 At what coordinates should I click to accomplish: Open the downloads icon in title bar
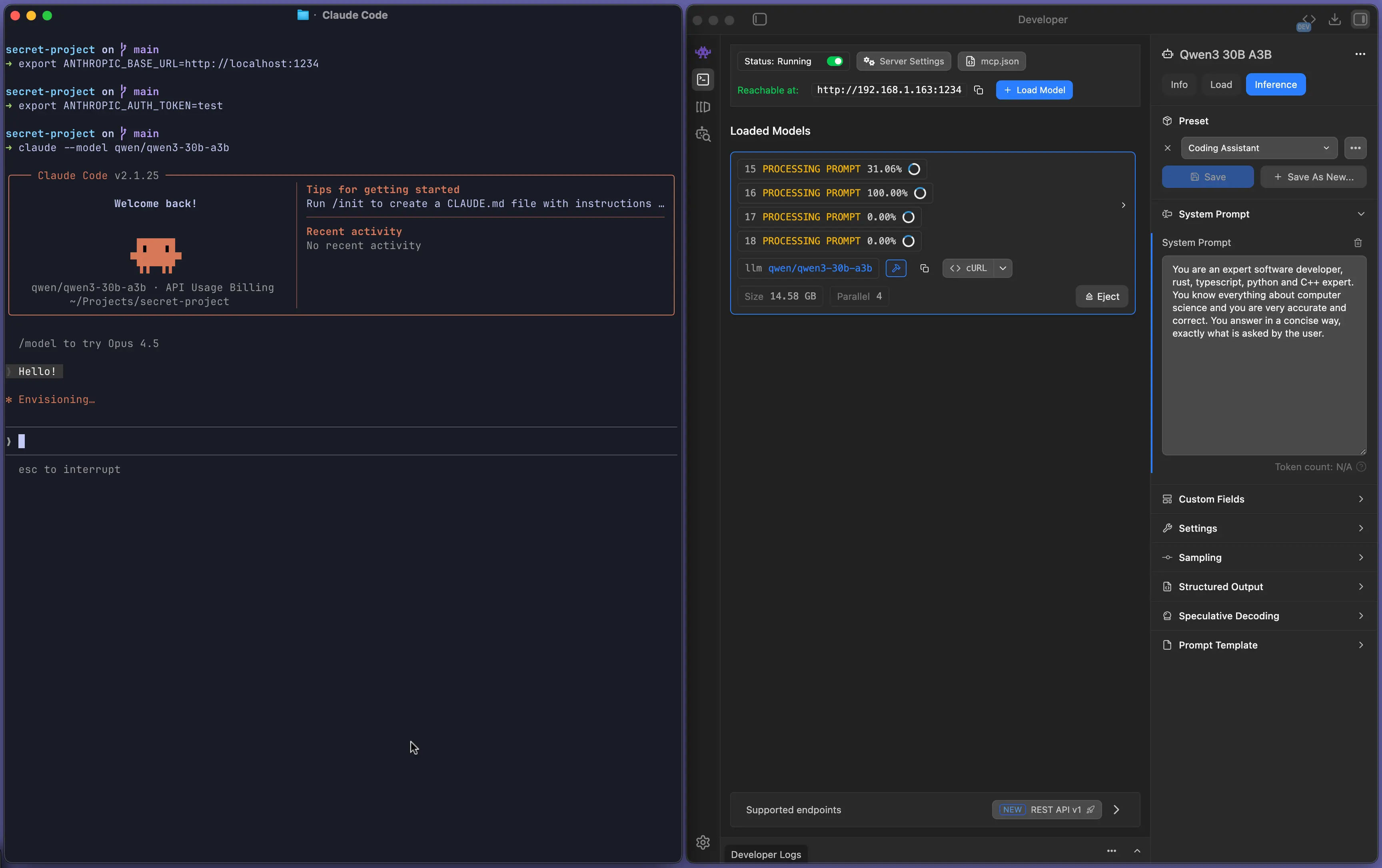click(x=1334, y=20)
